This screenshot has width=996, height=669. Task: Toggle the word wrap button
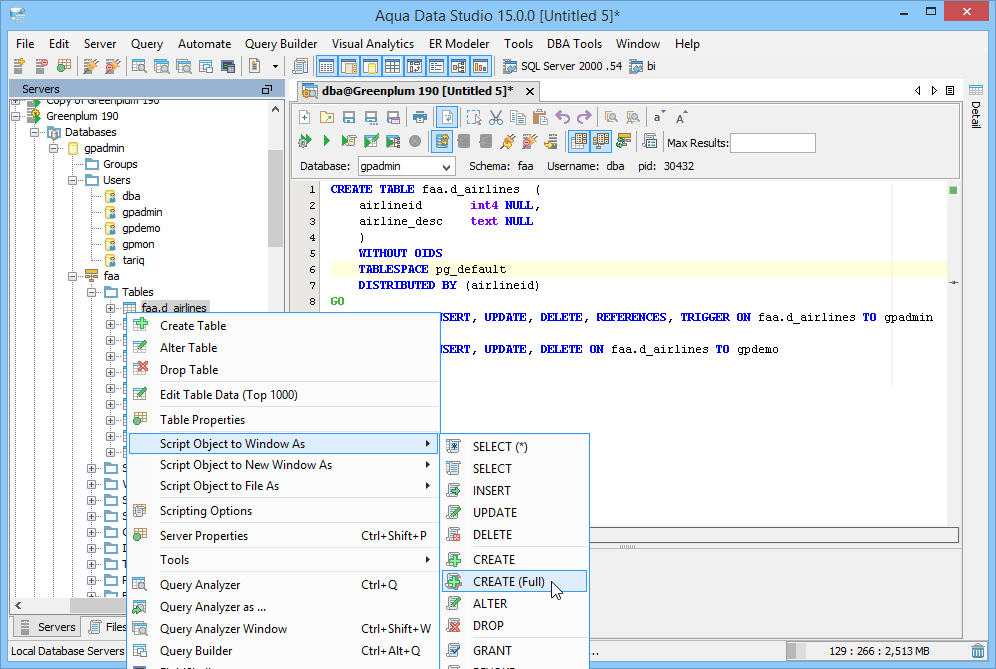coord(447,118)
